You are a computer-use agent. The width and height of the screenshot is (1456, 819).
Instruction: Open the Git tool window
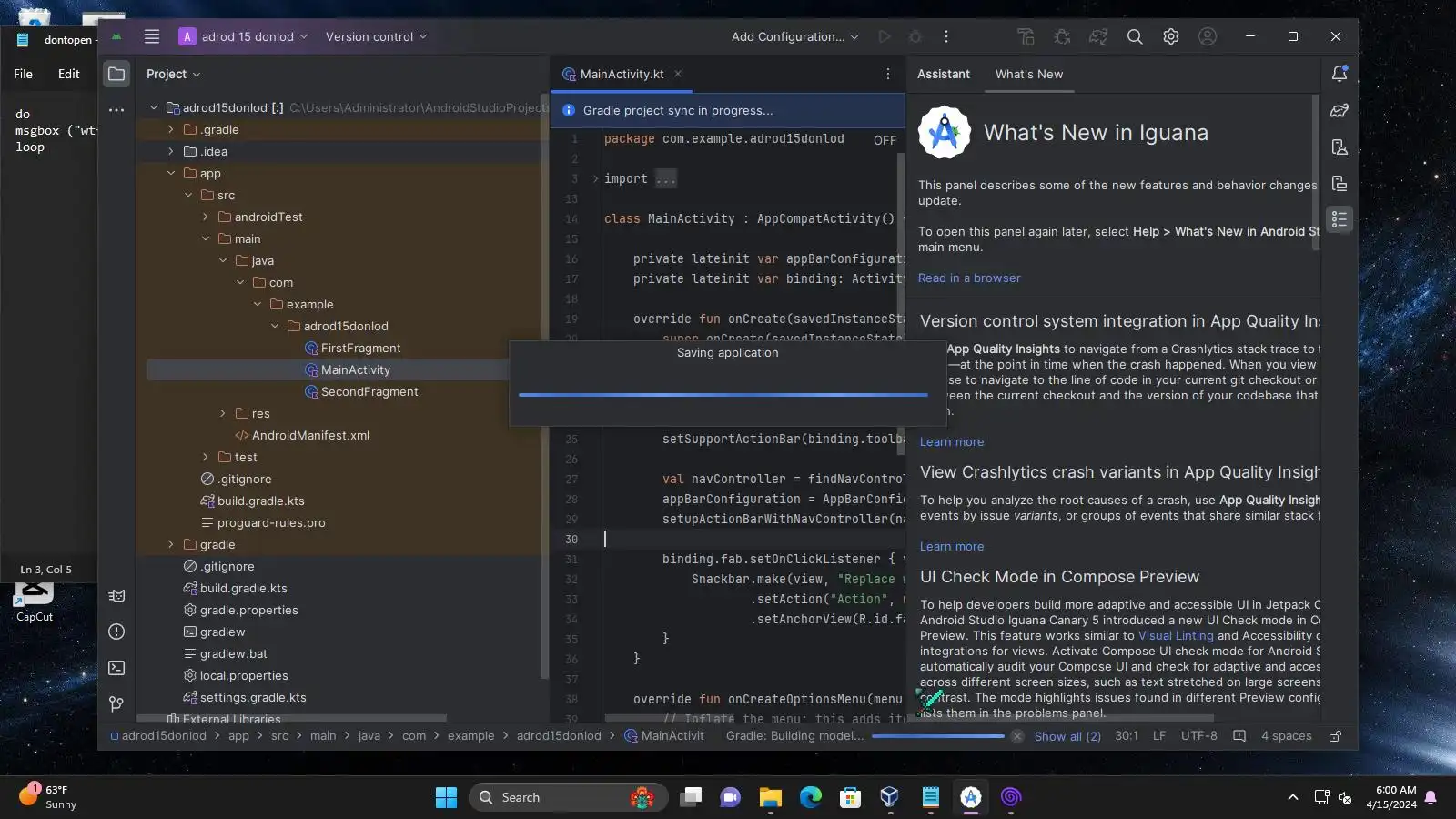116,704
